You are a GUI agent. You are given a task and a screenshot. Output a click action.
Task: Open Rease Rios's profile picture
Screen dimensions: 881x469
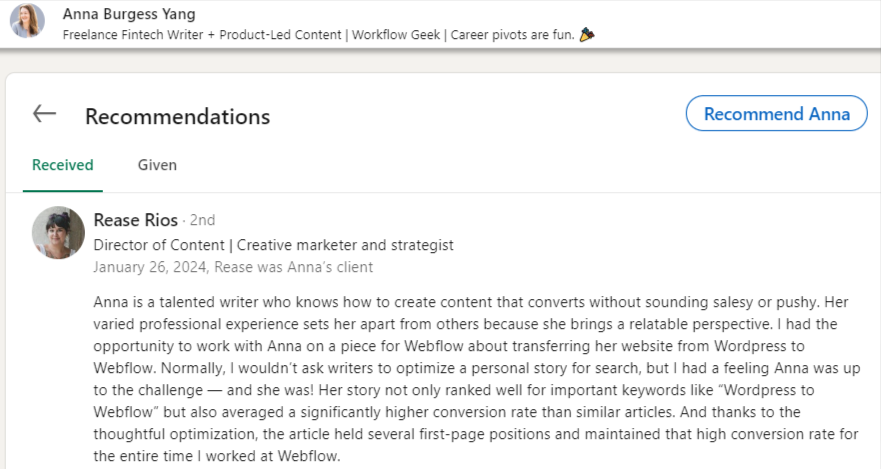pos(58,233)
